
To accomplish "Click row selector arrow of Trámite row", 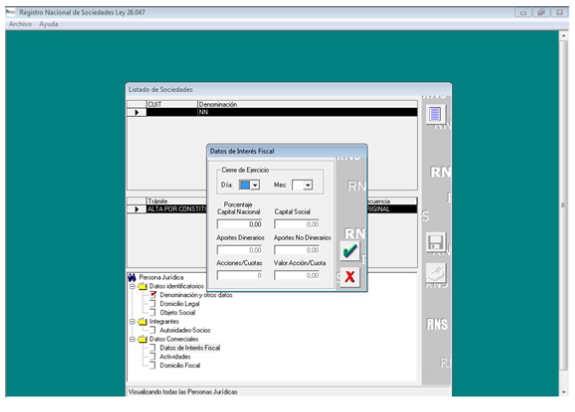I will point(137,209).
